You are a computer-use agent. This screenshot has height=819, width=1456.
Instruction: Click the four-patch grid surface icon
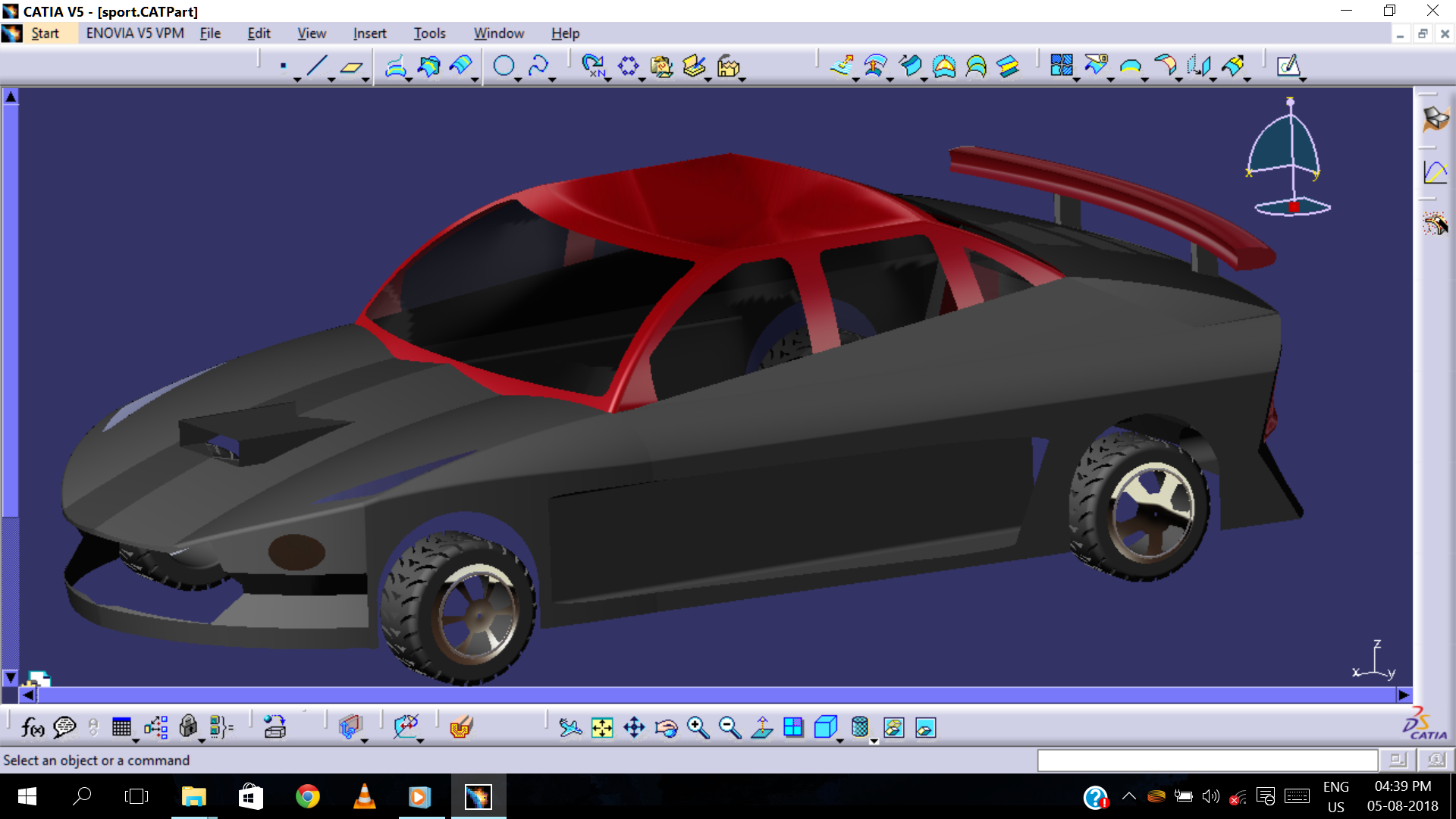(x=1062, y=65)
